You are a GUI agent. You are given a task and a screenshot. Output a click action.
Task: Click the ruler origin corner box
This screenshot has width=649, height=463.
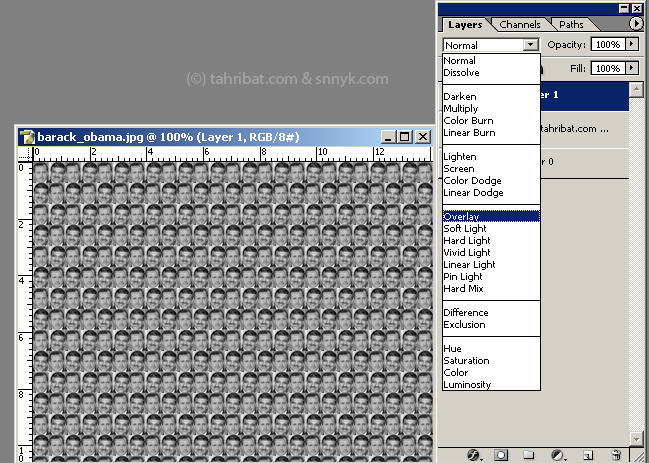pyautogui.click(x=25, y=154)
